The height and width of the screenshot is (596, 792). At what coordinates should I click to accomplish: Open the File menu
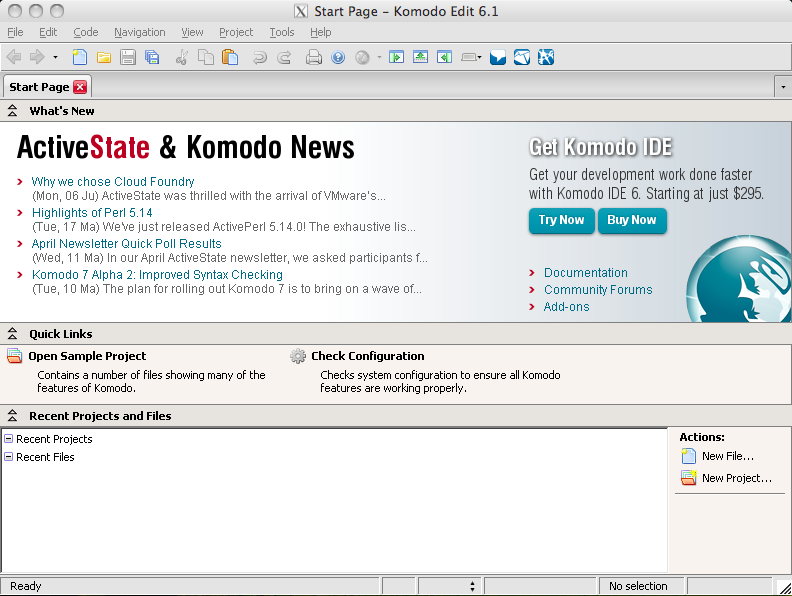pos(15,32)
